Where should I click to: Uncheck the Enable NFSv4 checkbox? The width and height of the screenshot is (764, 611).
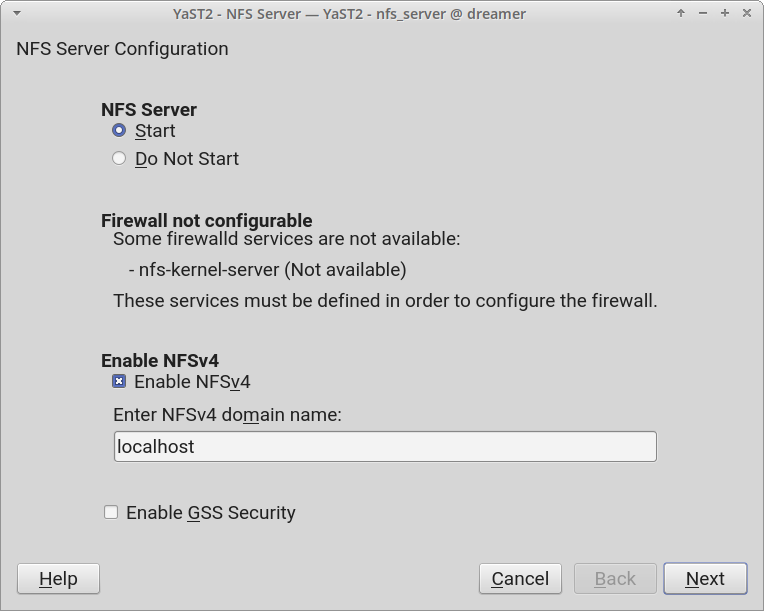[x=120, y=382]
